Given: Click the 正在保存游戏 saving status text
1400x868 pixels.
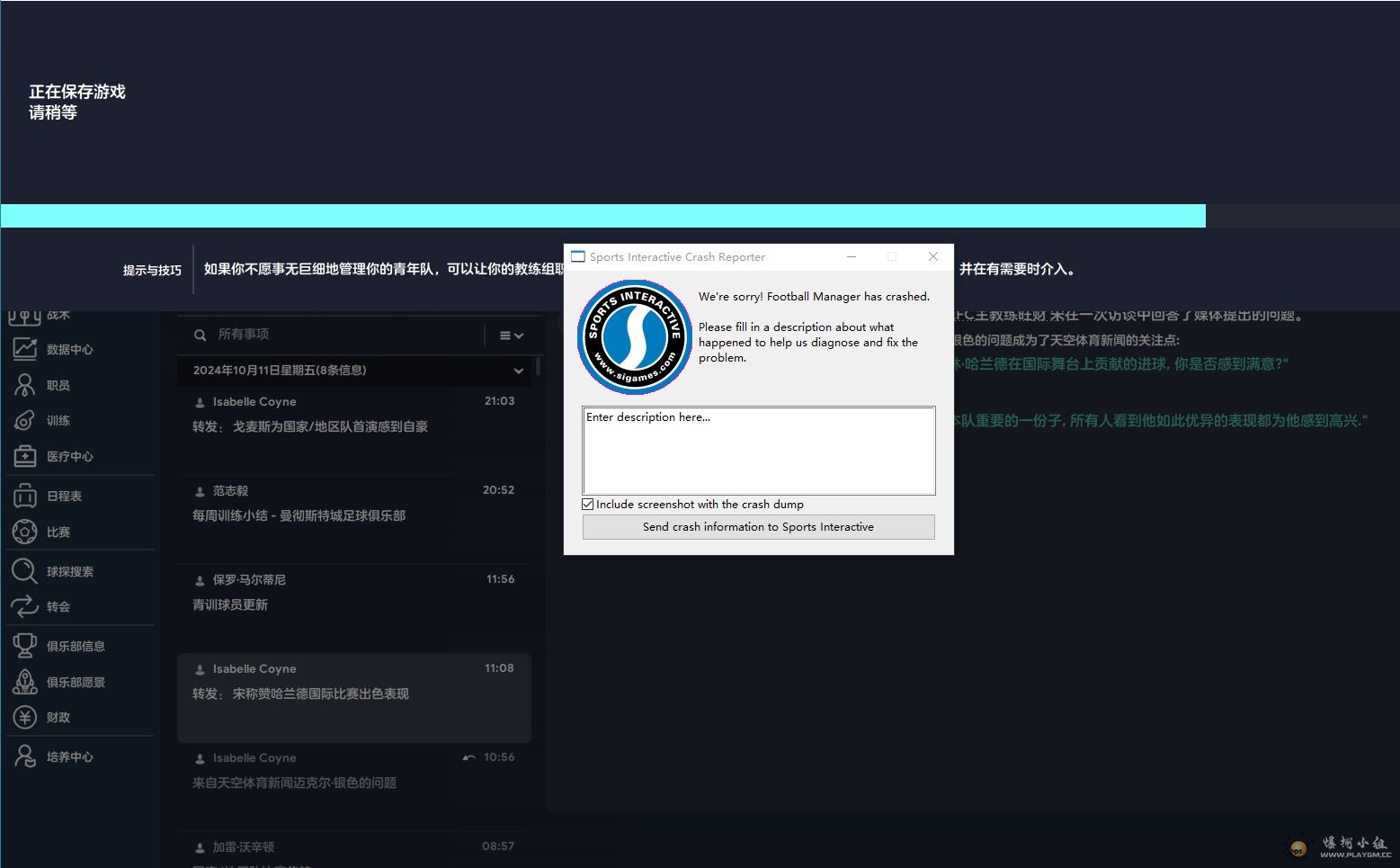Looking at the screenshot, I should coord(77,92).
